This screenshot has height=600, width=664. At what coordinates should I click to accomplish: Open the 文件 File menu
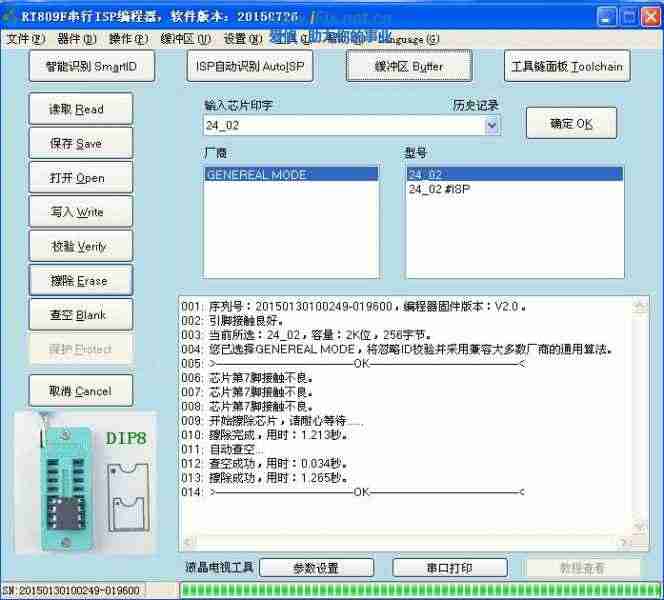[x=25, y=39]
